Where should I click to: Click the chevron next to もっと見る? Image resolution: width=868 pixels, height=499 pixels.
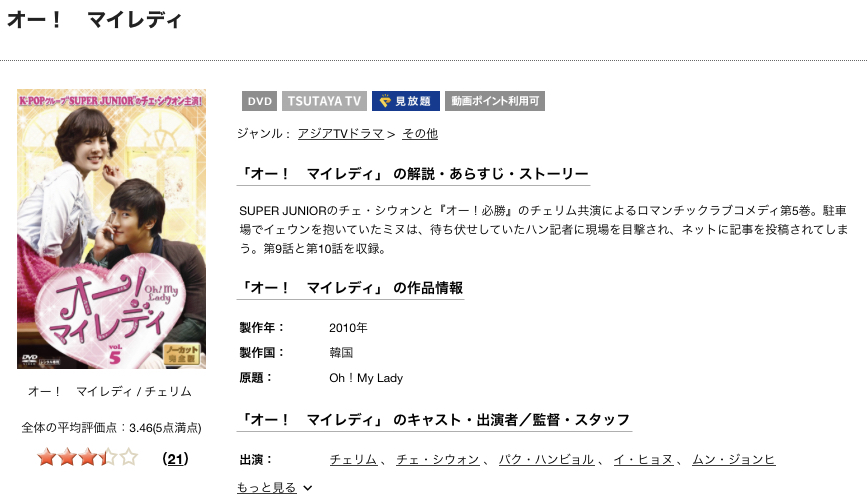(308, 488)
